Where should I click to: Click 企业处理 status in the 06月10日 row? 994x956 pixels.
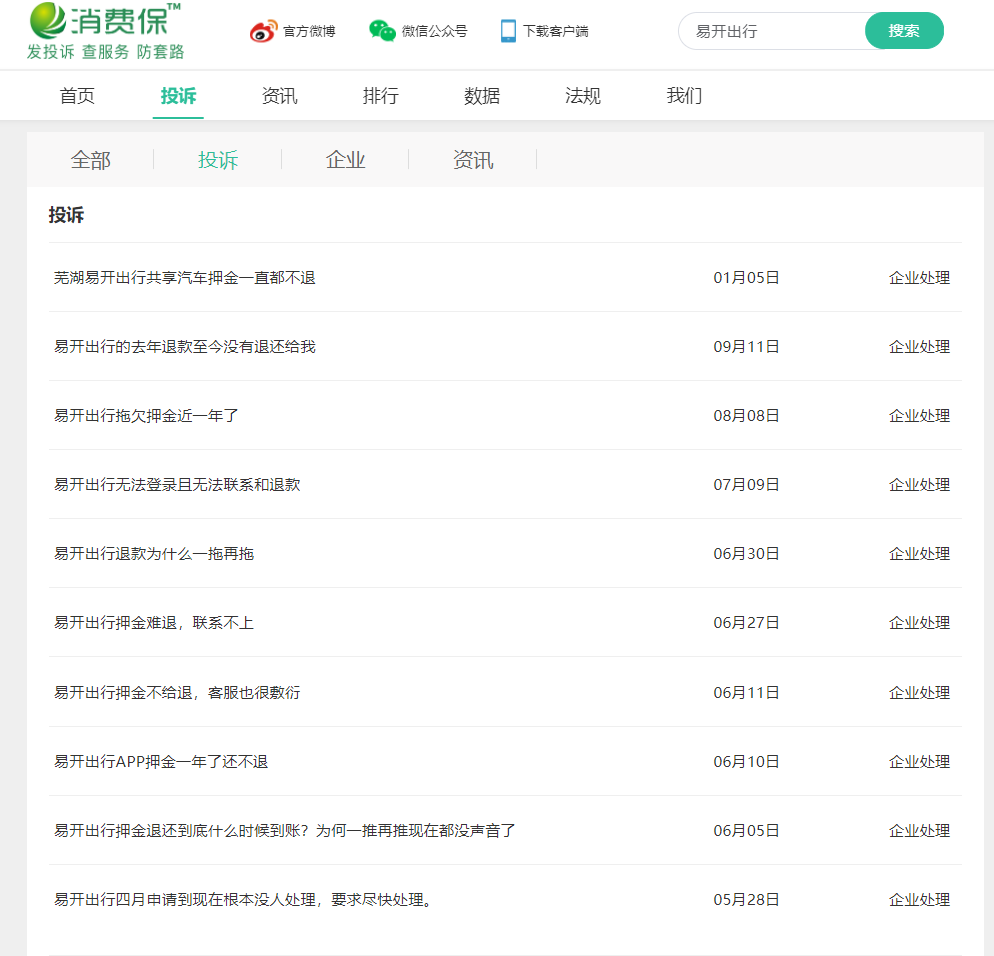[919, 762]
